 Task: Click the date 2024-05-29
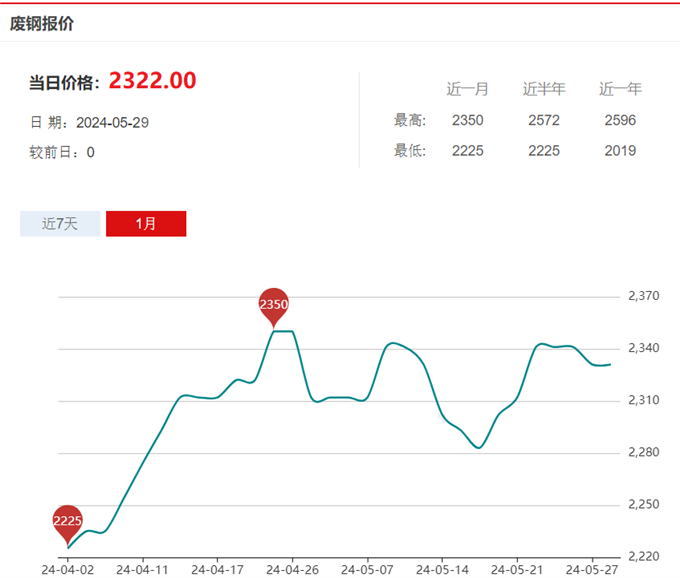click(x=112, y=123)
